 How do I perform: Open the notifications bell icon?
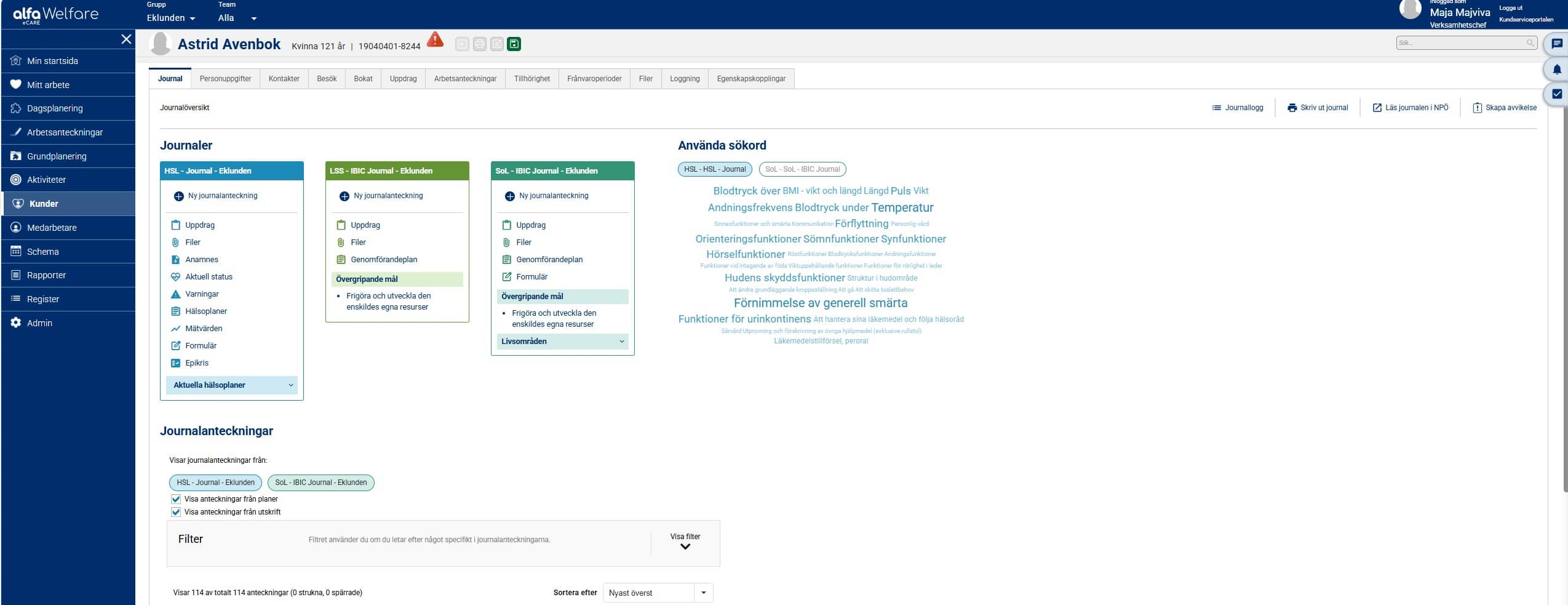pyautogui.click(x=1556, y=69)
